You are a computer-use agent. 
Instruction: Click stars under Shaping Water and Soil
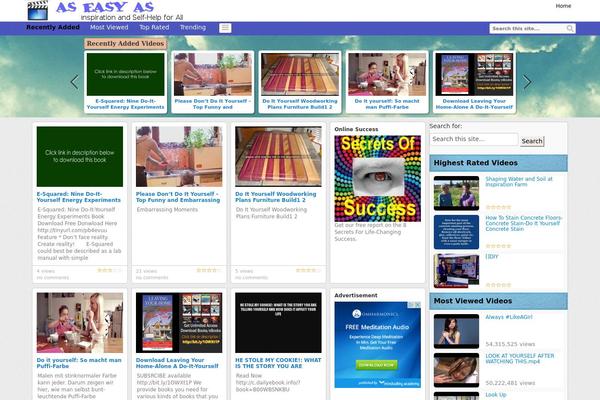tap(498, 207)
